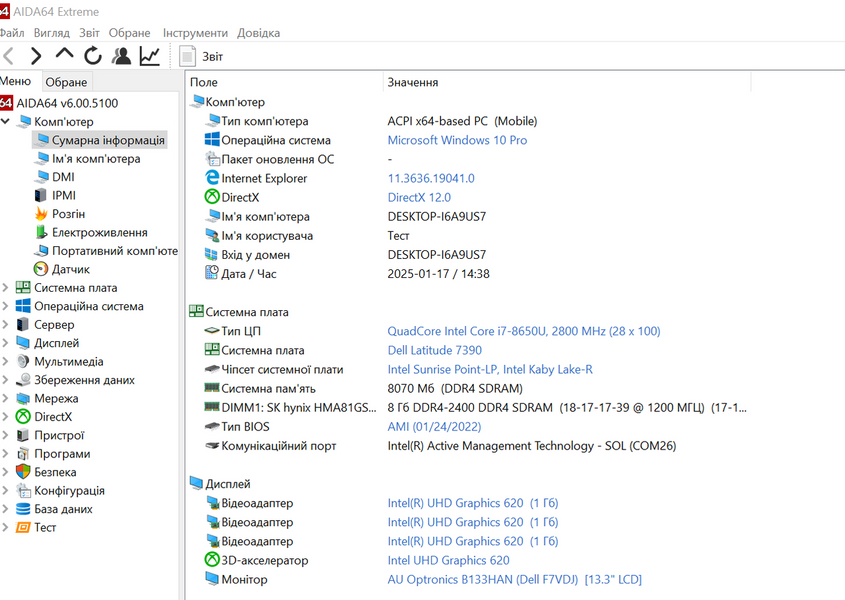This screenshot has width=845, height=600.
Task: Expand the Сервер tree node
Action: click(x=5, y=325)
